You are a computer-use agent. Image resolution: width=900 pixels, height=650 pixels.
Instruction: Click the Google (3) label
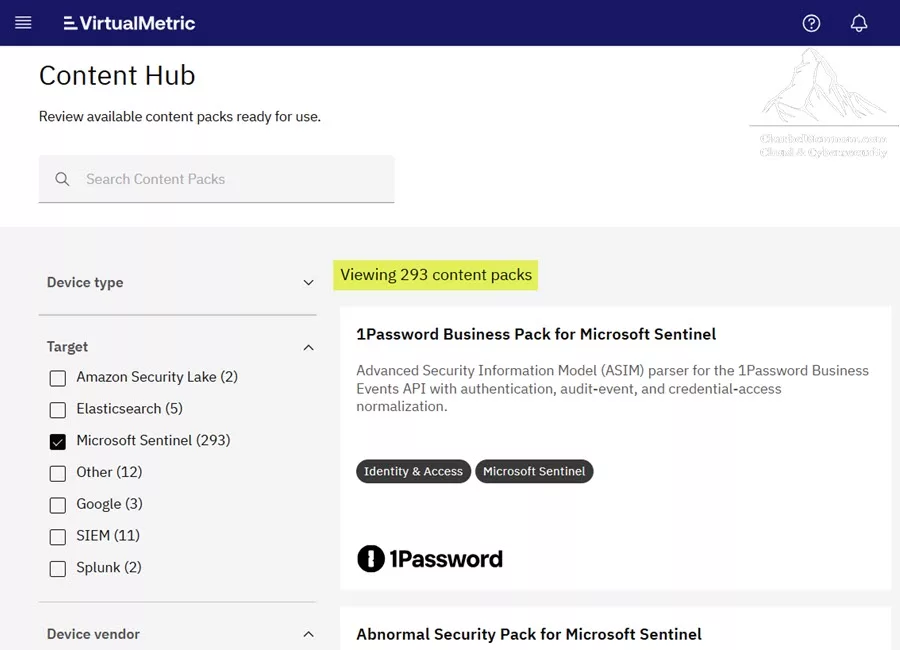coord(109,504)
